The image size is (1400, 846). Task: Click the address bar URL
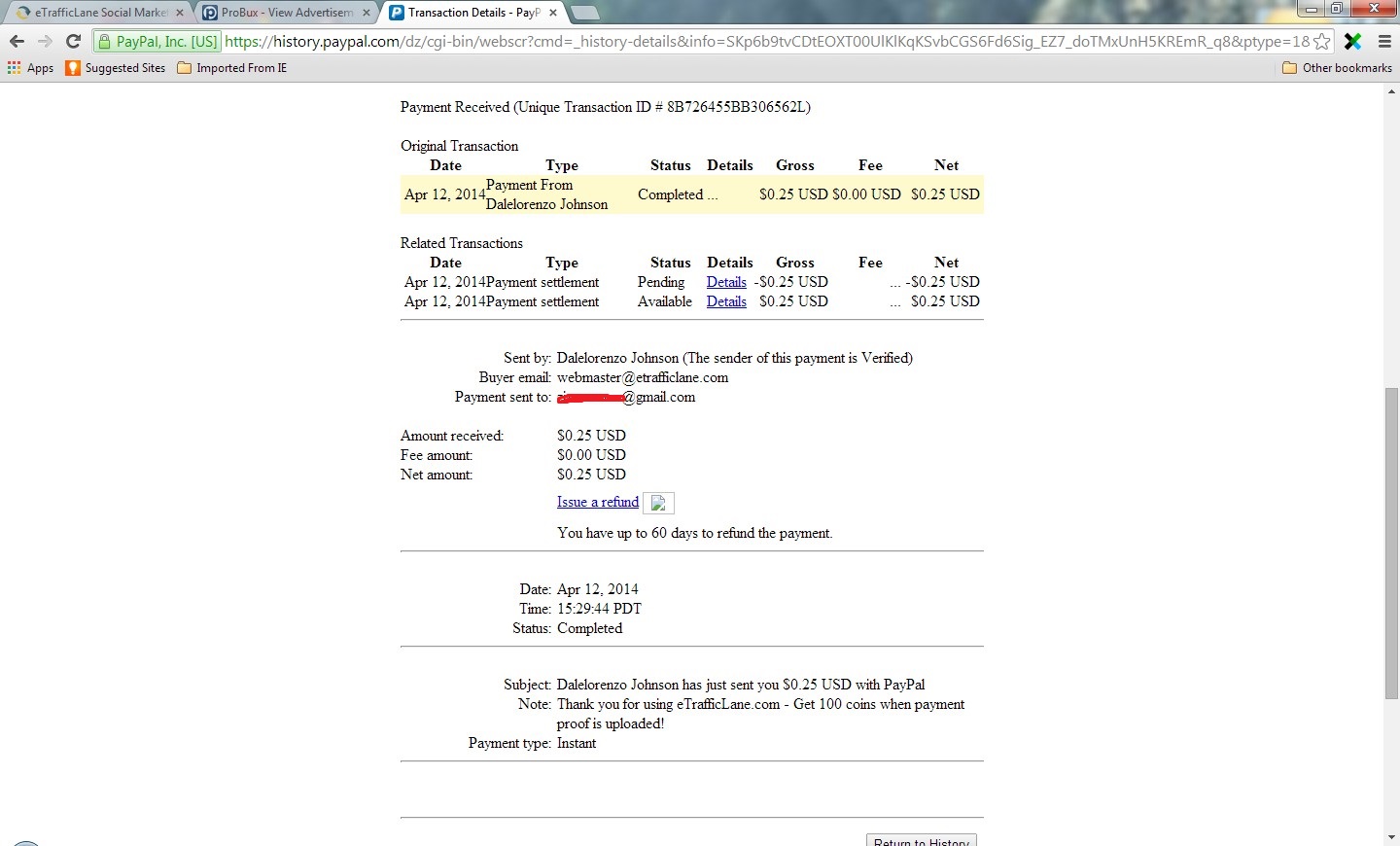coord(766,42)
